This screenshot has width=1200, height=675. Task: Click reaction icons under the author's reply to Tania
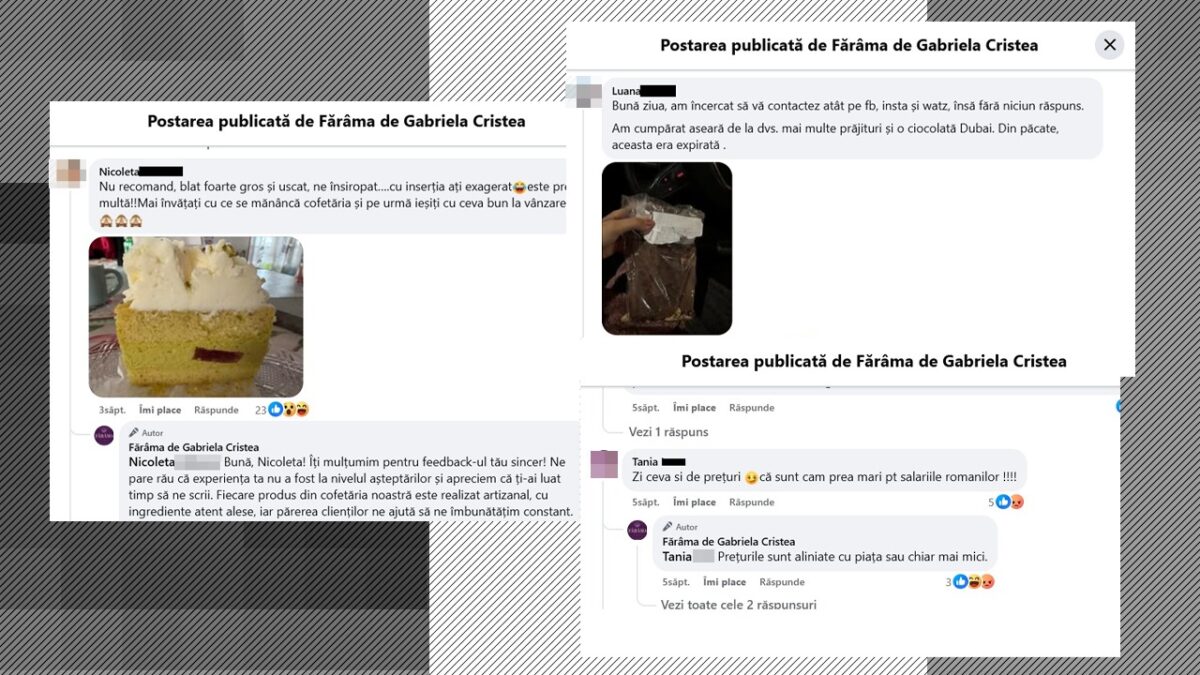(974, 581)
